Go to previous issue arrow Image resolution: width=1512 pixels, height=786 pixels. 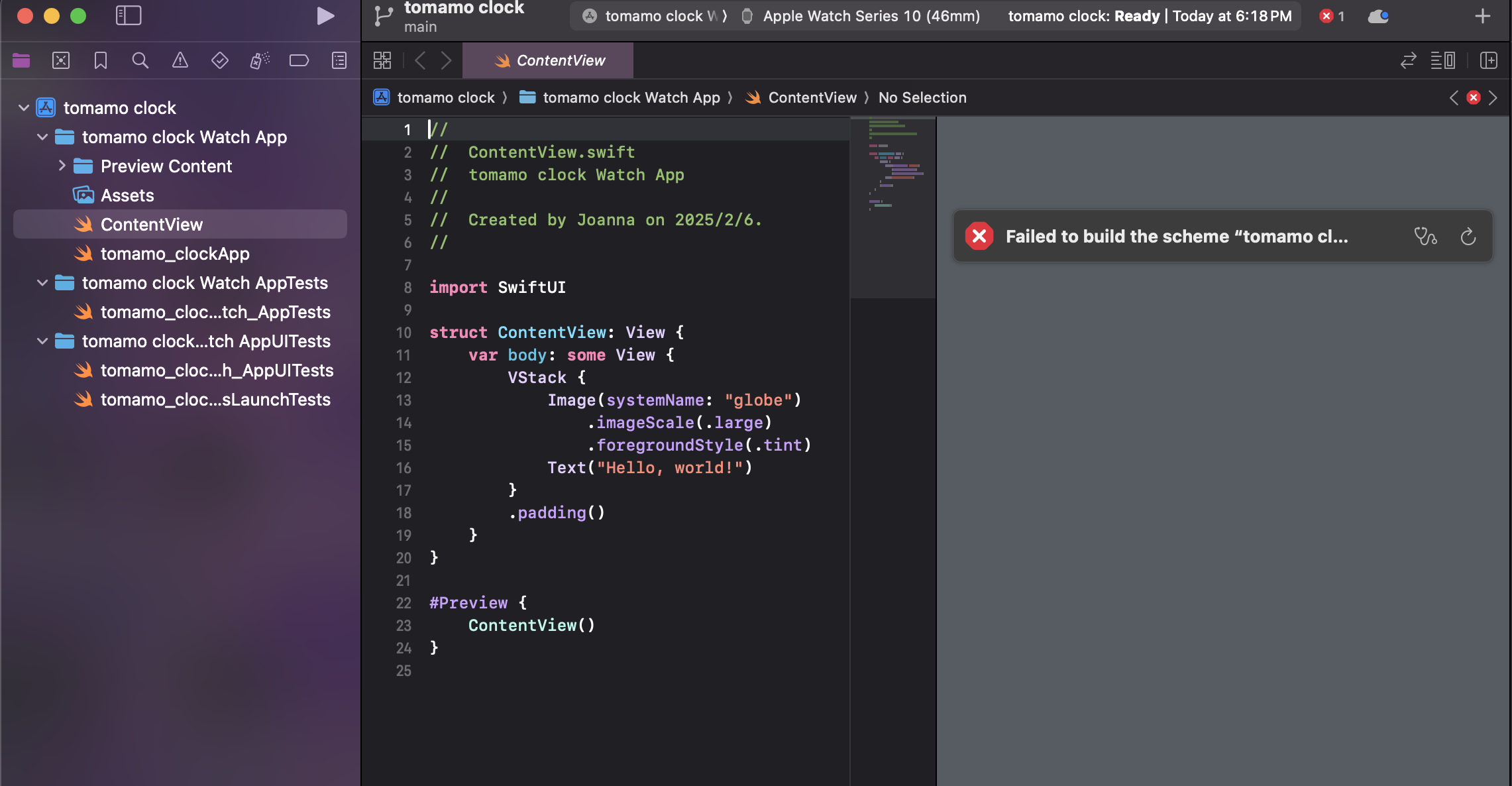point(1454,97)
